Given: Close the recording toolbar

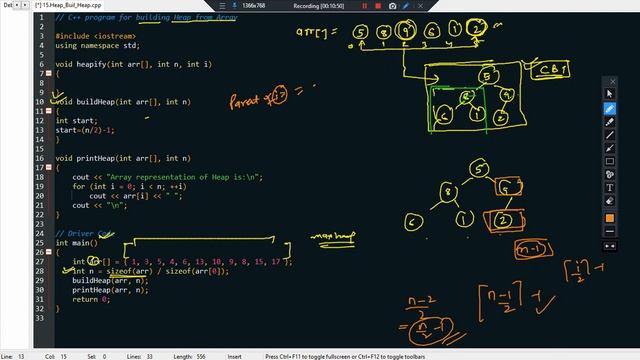Looking at the screenshot, I should tap(420, 6).
